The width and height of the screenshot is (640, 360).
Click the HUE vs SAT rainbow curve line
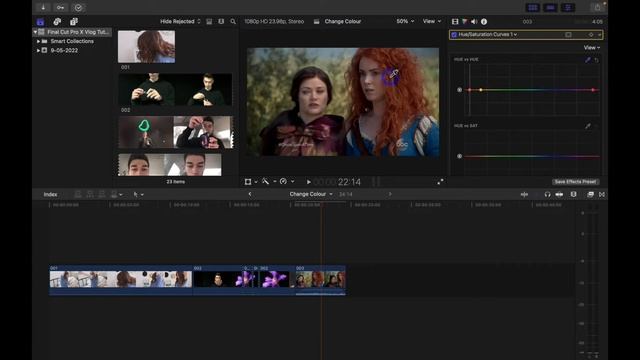(532, 156)
